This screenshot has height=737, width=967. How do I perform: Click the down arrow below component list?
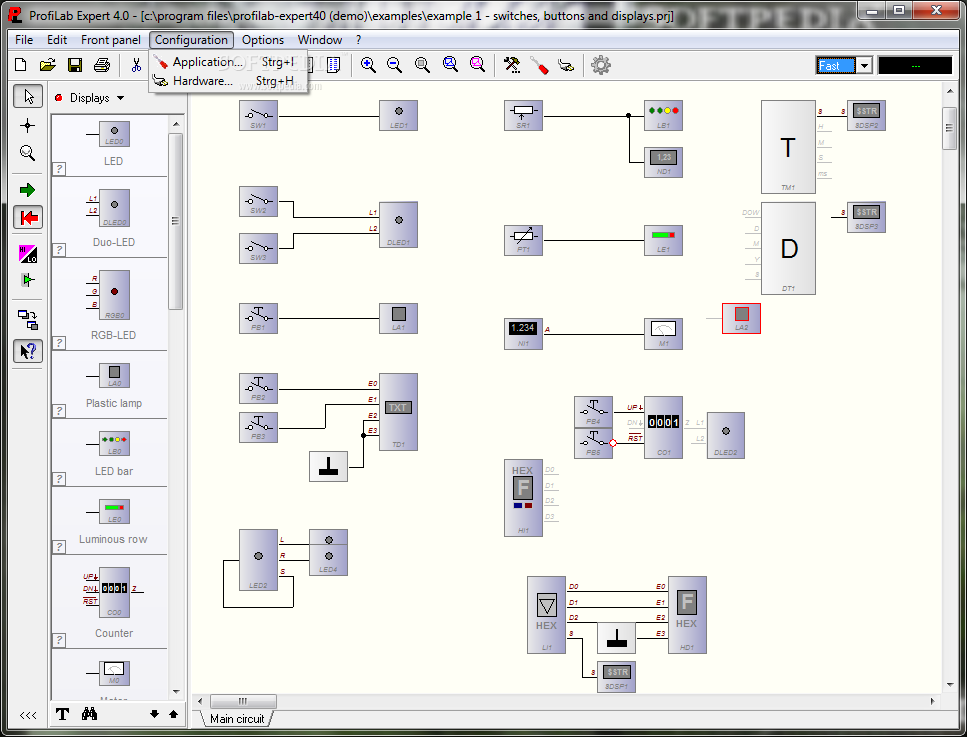coord(154,714)
